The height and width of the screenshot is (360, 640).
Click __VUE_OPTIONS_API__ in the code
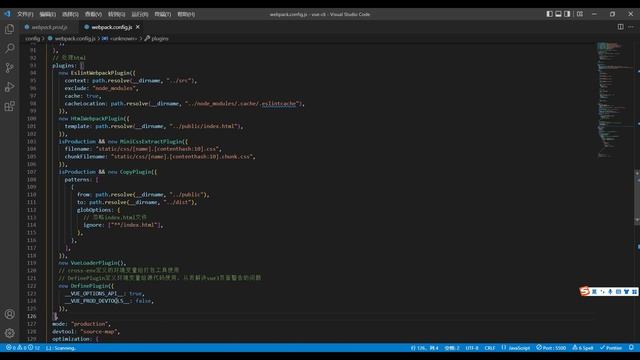click(x=94, y=293)
